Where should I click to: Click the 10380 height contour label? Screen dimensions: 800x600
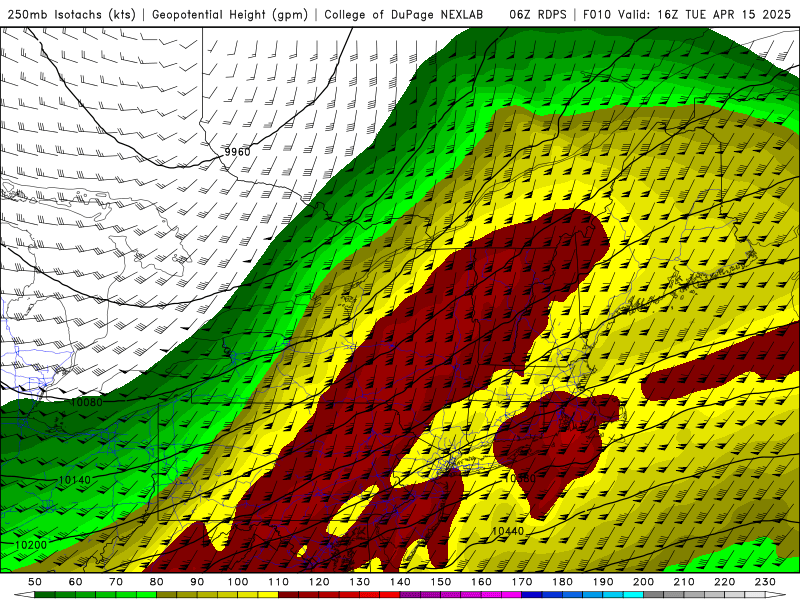tap(519, 479)
